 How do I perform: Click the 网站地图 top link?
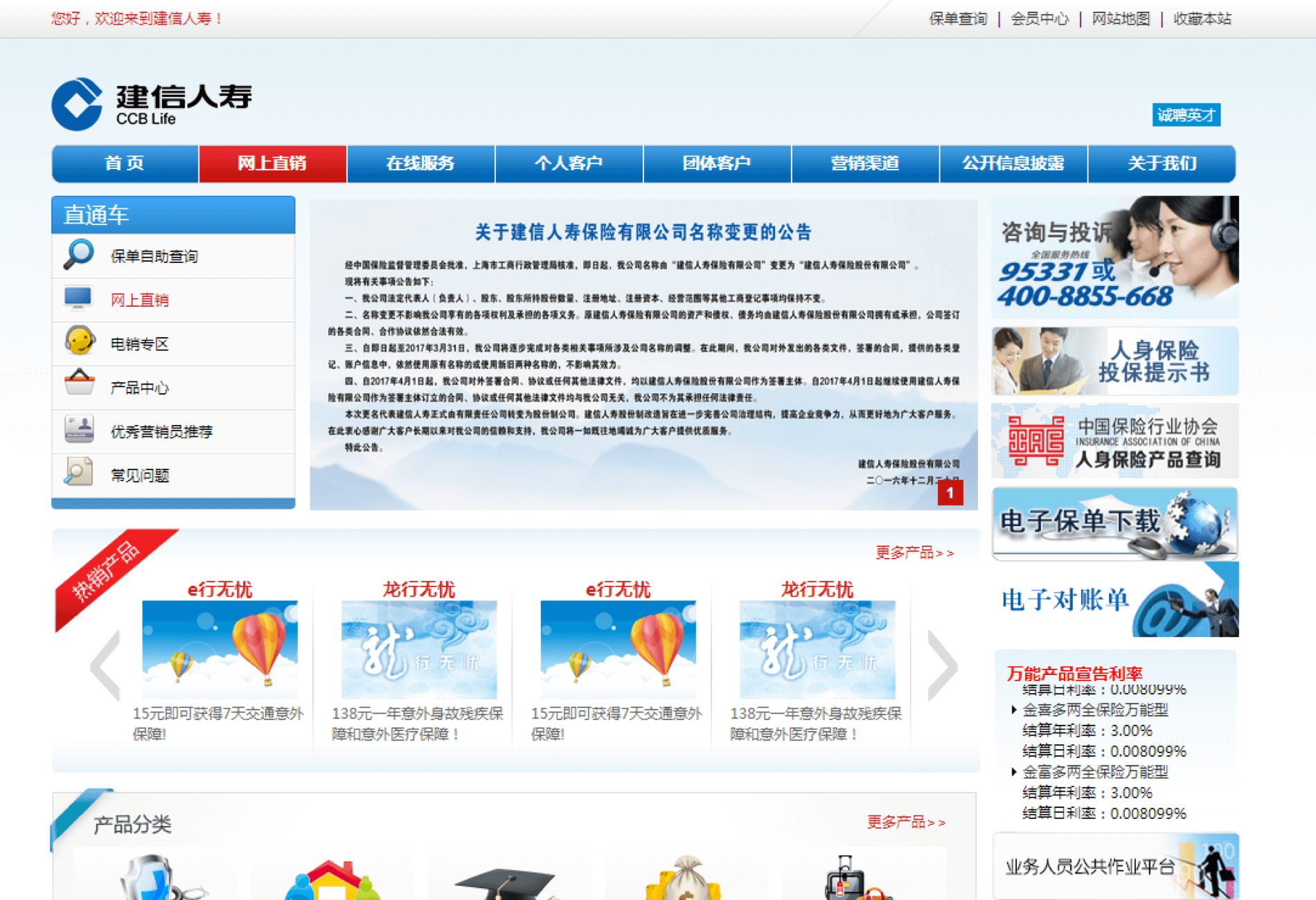click(x=1121, y=19)
